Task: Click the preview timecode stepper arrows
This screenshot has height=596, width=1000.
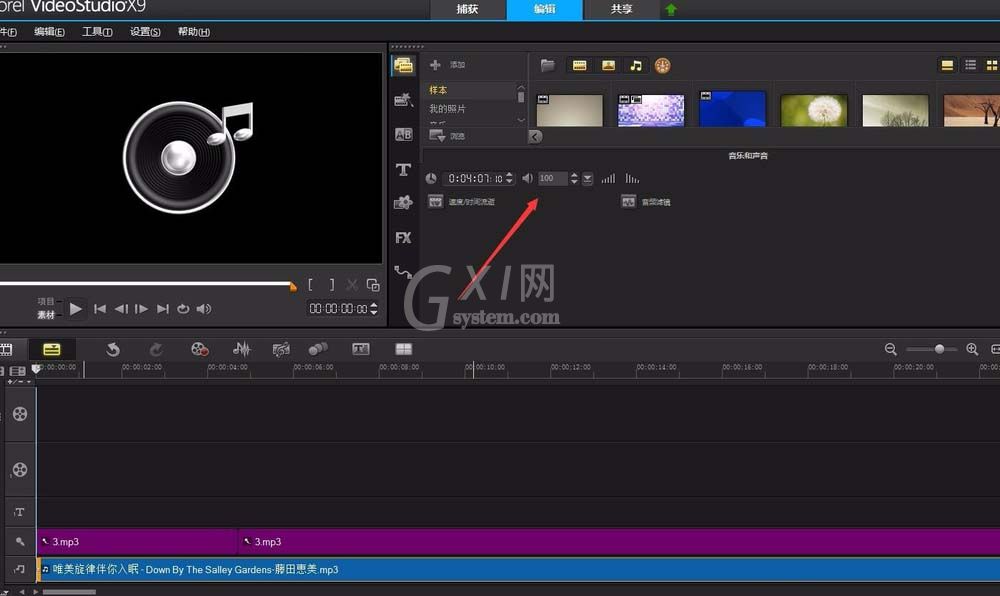Action: point(374,309)
